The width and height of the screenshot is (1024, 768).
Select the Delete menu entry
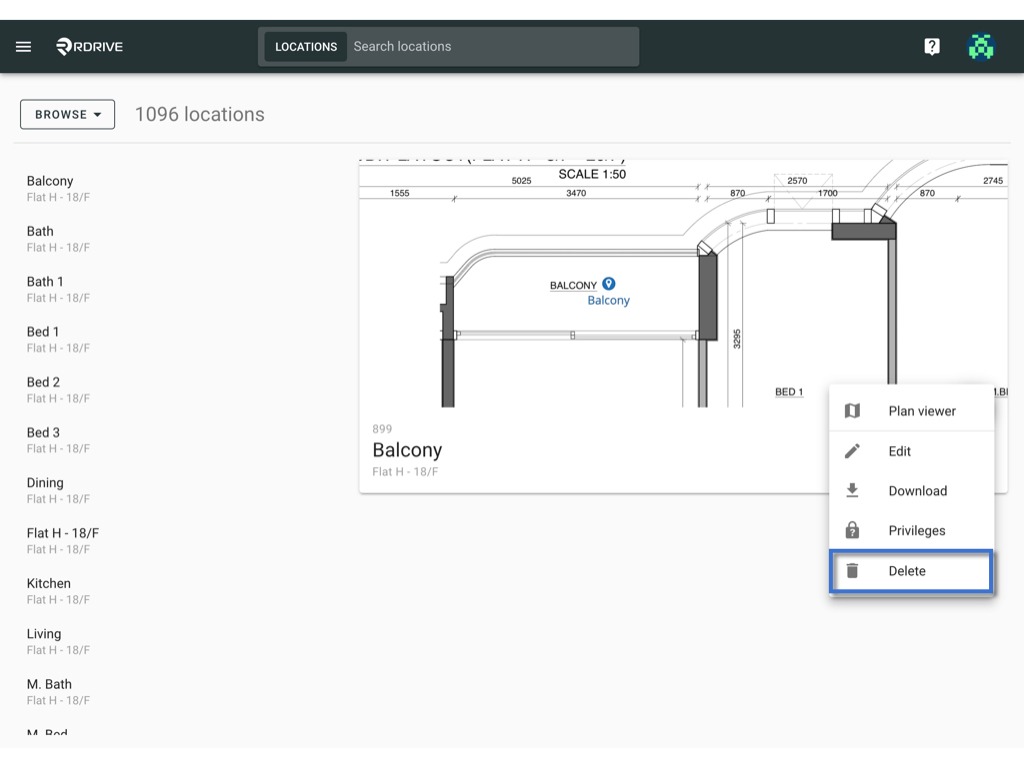coord(912,571)
